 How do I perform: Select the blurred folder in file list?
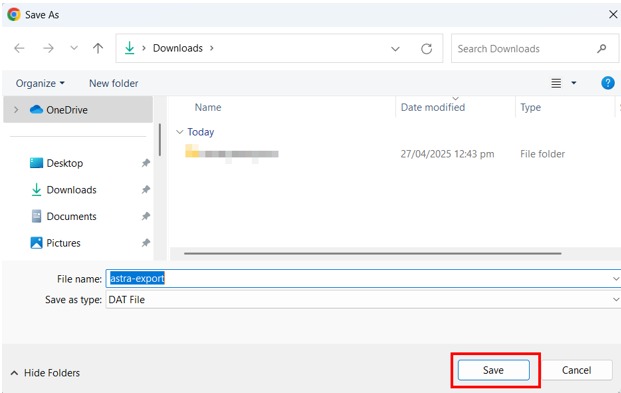(x=232, y=154)
